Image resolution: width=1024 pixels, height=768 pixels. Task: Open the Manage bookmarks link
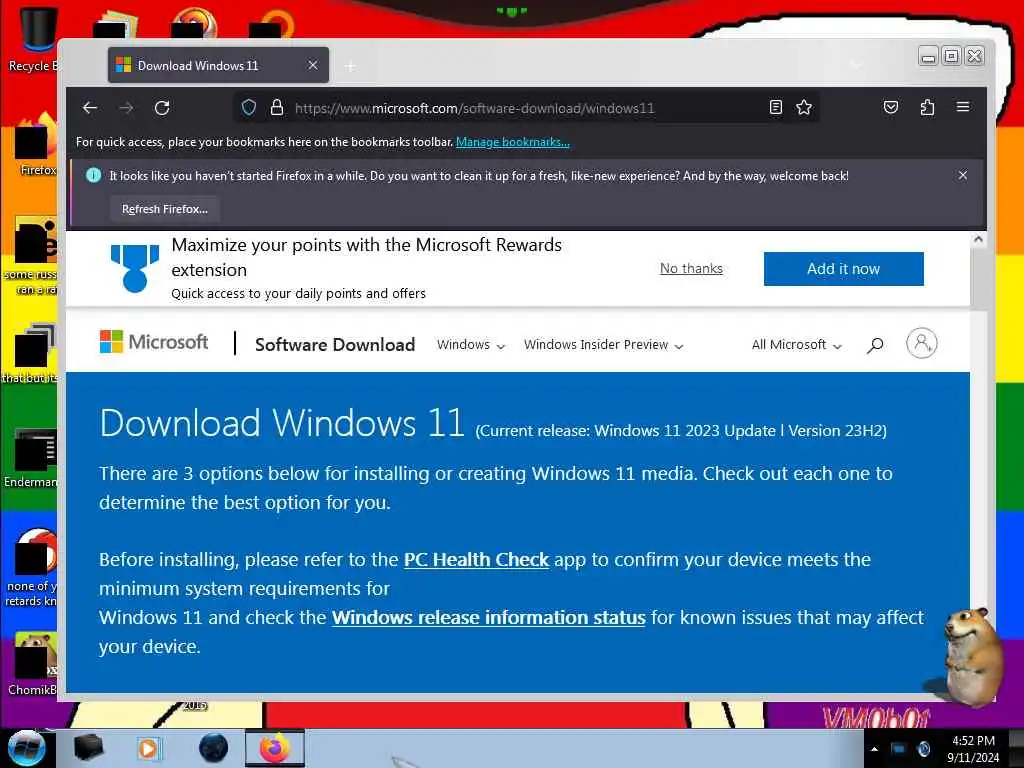[x=513, y=142]
